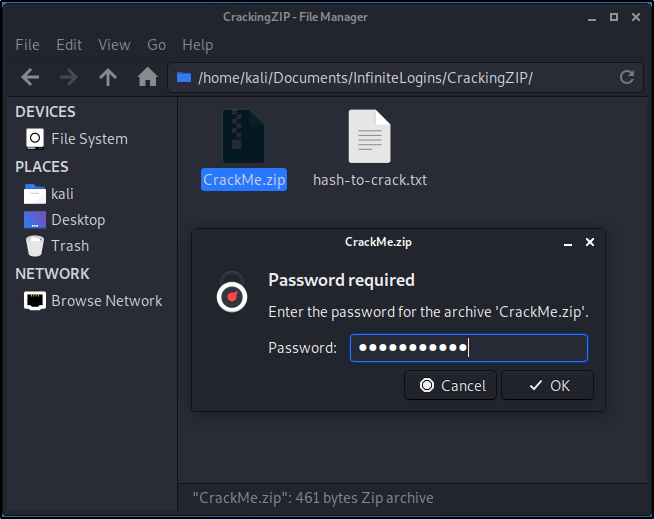Select the CrackMe.zip archive icon

pyautogui.click(x=244, y=137)
